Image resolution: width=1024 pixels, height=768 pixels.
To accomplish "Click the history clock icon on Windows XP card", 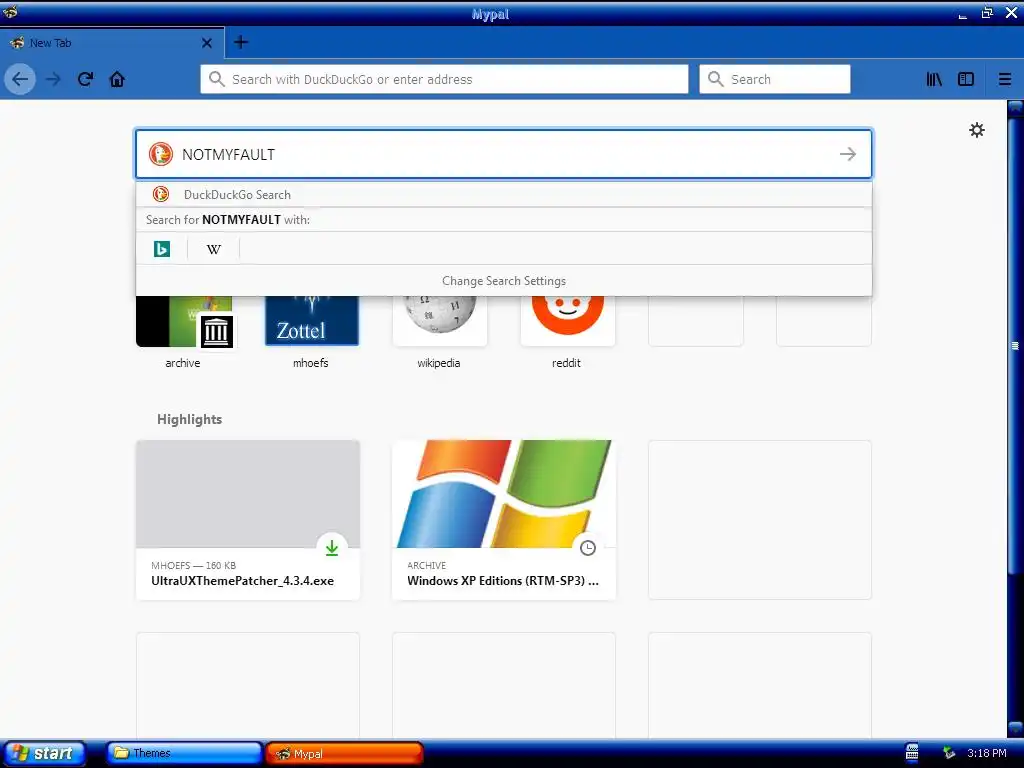I will pyautogui.click(x=588, y=548).
